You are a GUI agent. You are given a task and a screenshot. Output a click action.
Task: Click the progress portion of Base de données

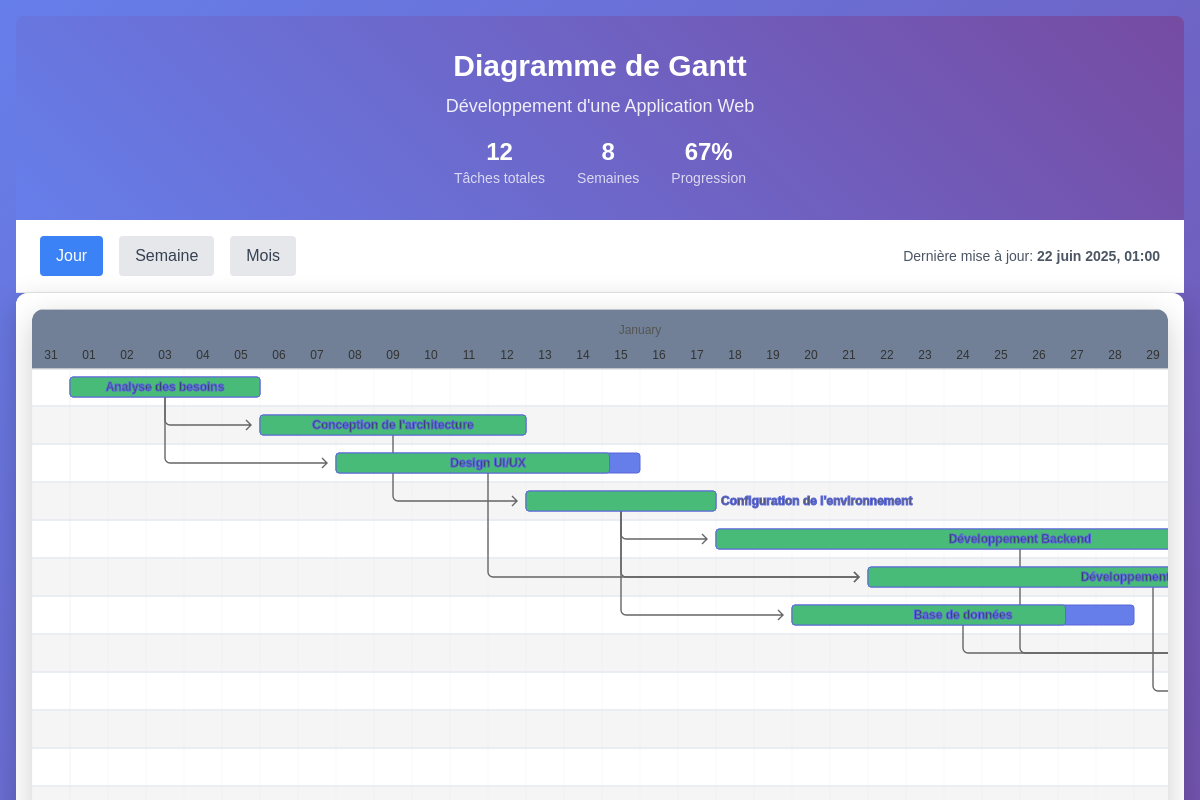[x=1100, y=614]
